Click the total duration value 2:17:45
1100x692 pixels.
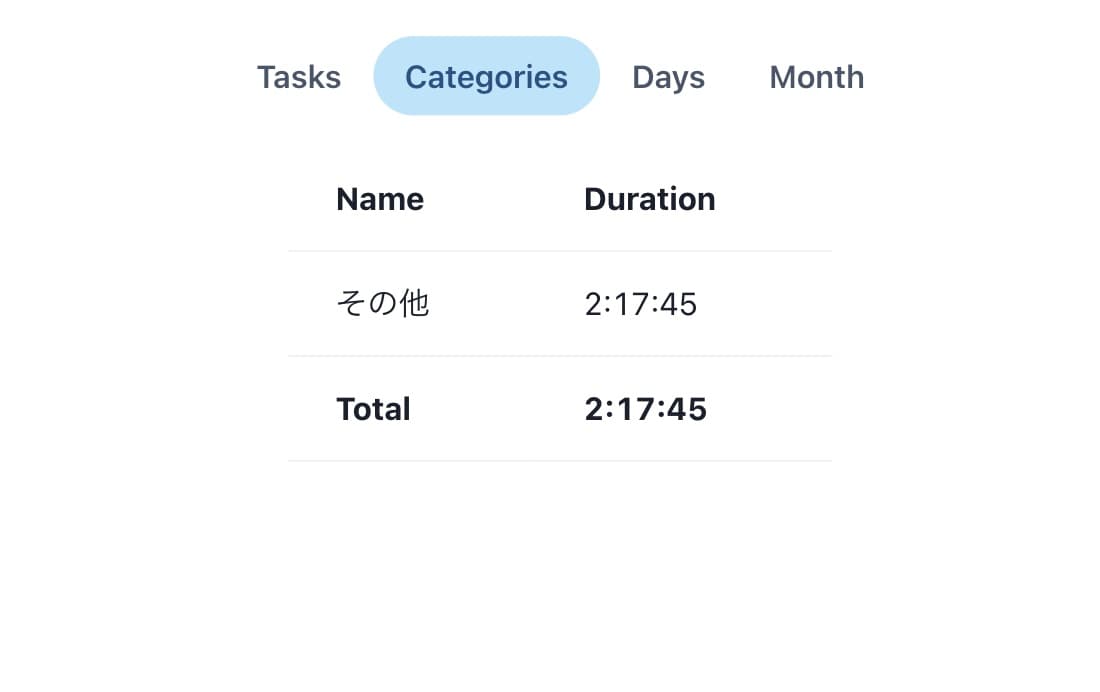pos(645,408)
